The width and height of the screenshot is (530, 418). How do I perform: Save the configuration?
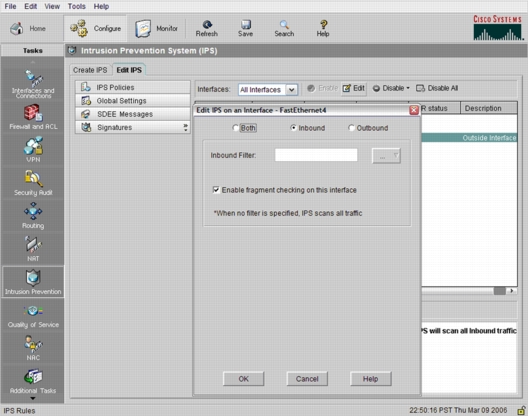(x=245, y=29)
